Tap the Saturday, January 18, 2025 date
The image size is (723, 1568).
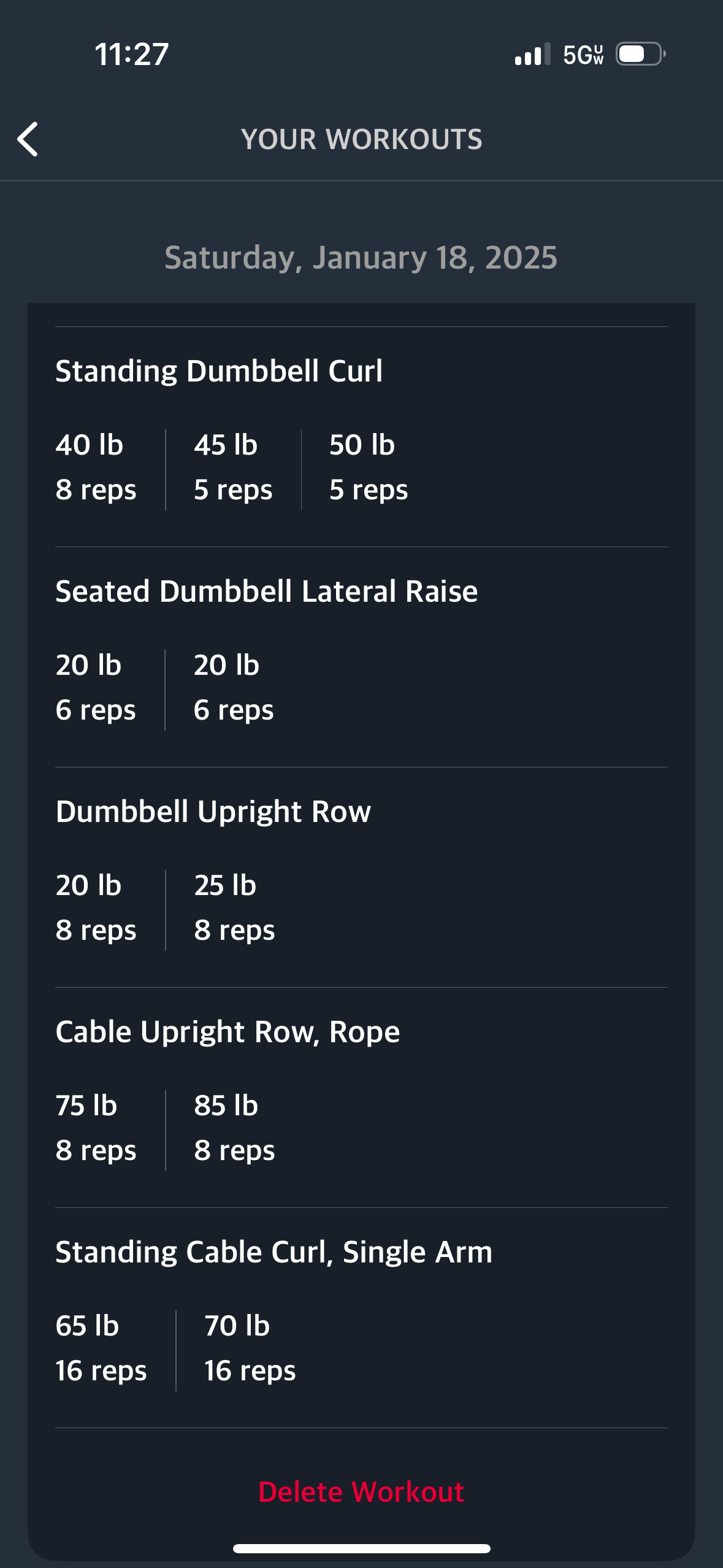point(361,258)
